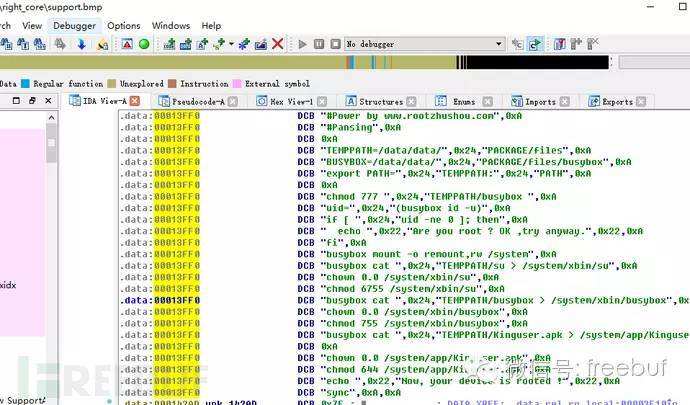The image size is (690, 405).
Task: Pause the process with the pause button
Action: (319, 44)
